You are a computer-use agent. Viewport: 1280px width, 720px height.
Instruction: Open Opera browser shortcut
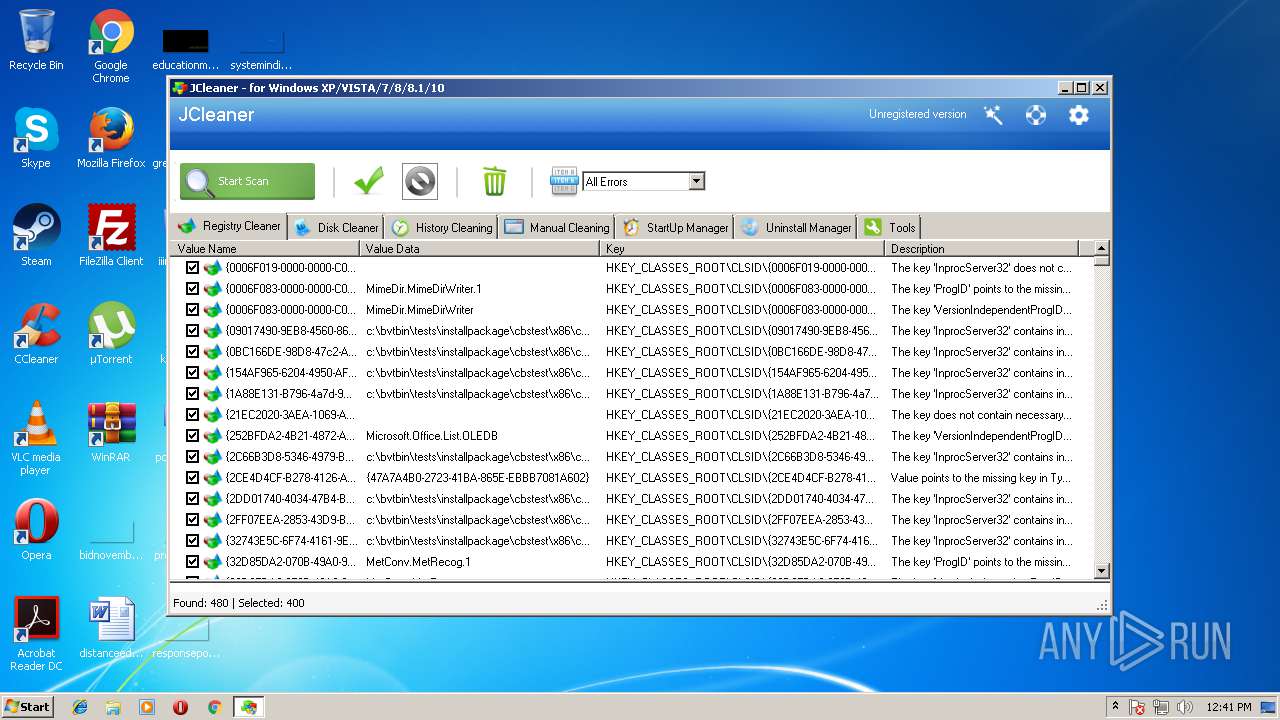coord(36,530)
